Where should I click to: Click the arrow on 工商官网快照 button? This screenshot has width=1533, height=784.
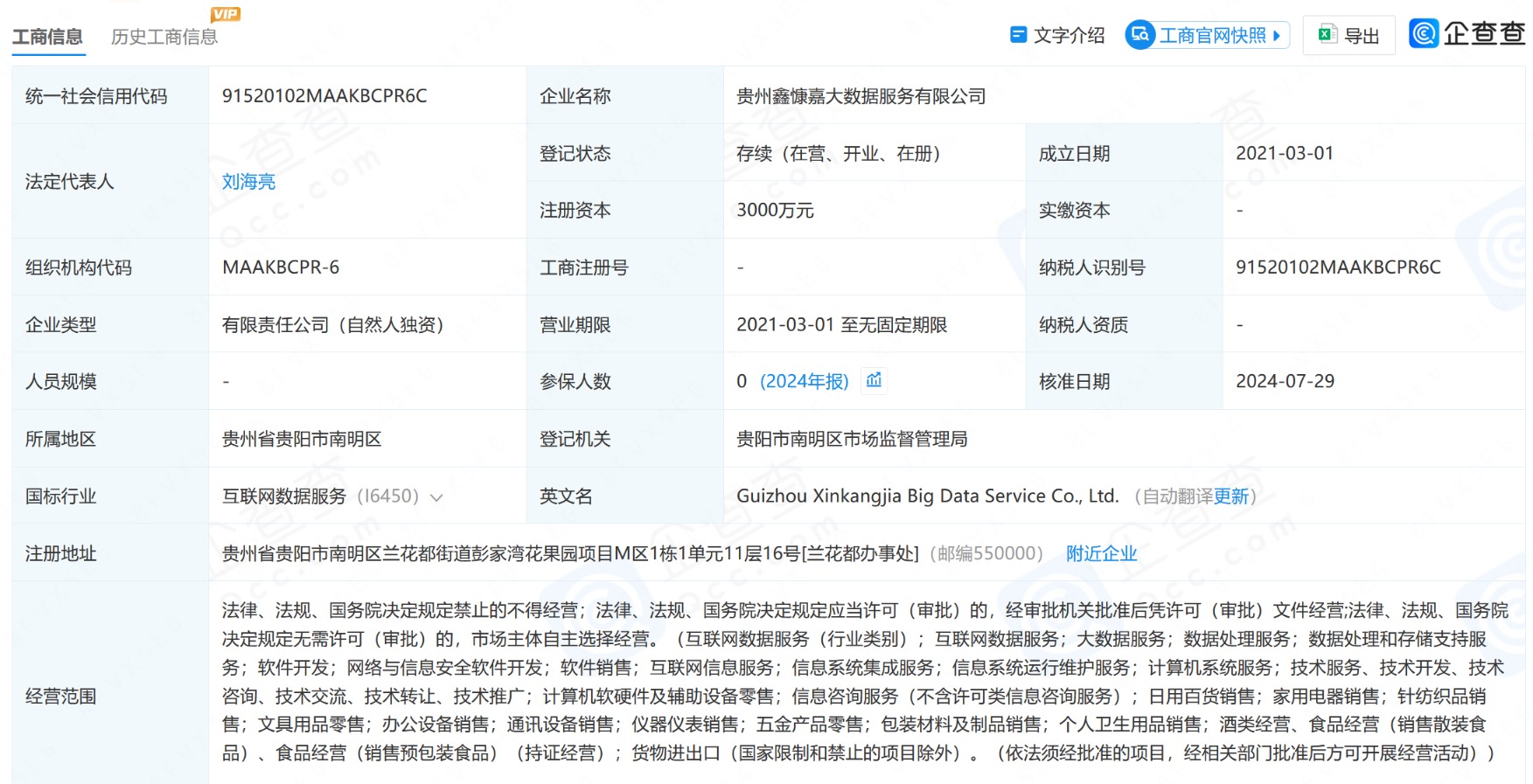[x=1277, y=36]
